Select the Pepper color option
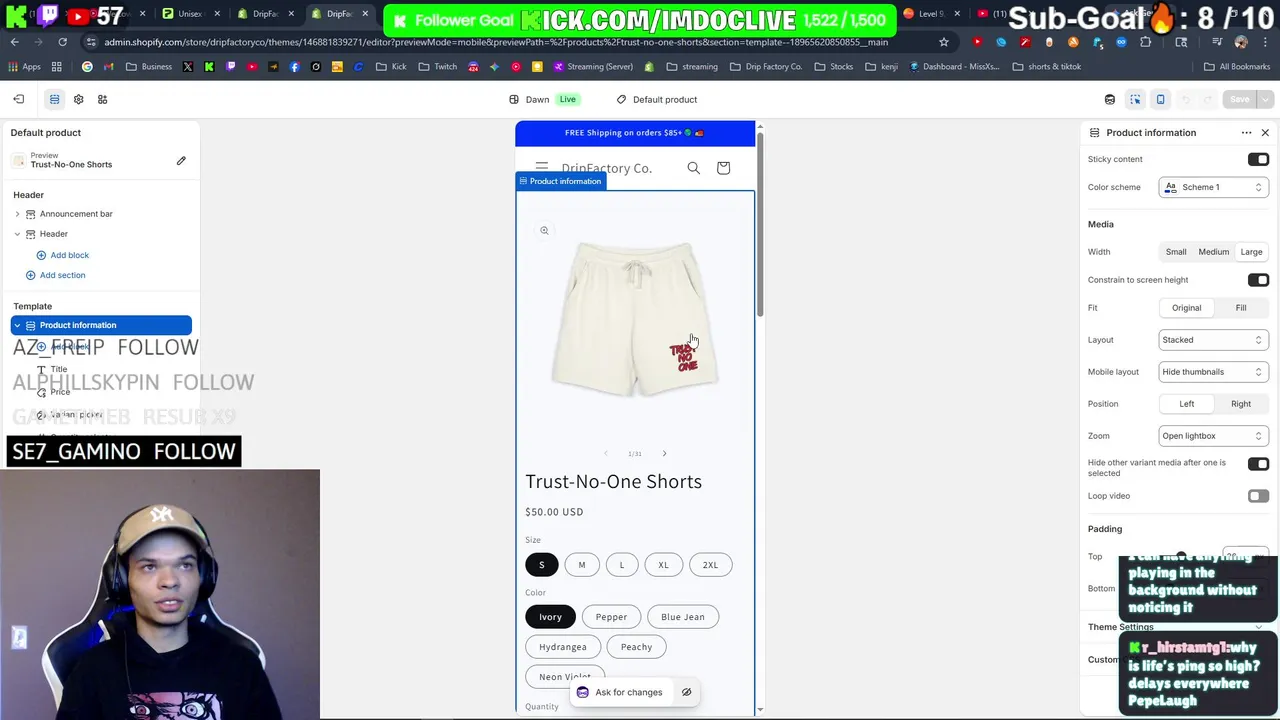 611,617
